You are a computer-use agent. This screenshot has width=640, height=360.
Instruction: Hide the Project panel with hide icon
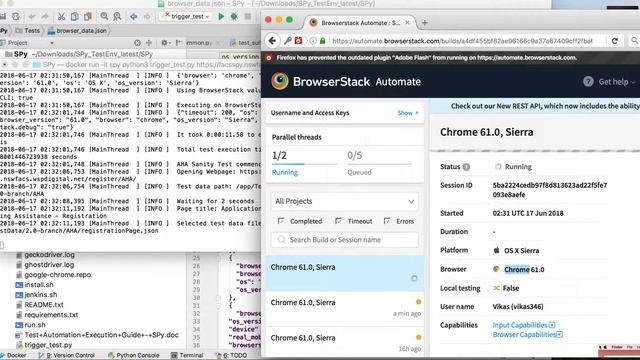coord(178,42)
